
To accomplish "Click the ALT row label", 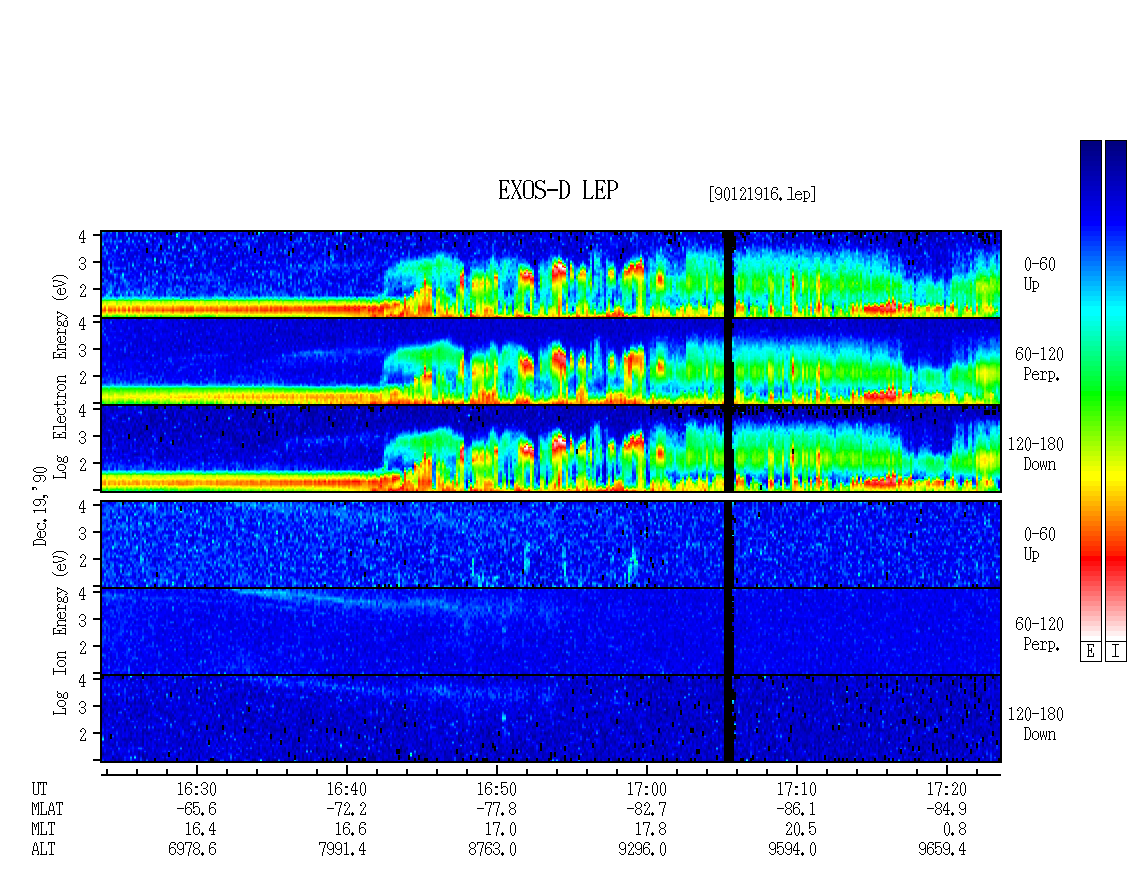I will (x=43, y=850).
